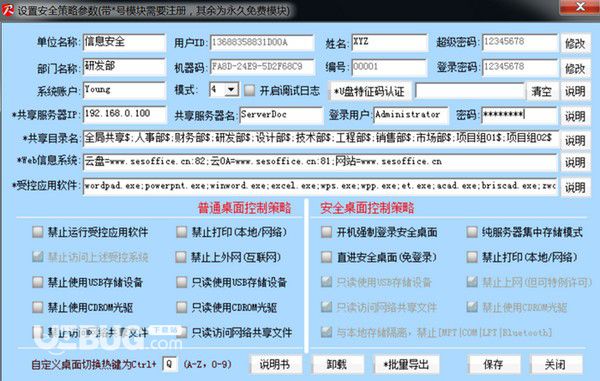The height and width of the screenshot is (381, 600).
Task: Click 清空 button for U盘特征码
Action: (541, 91)
